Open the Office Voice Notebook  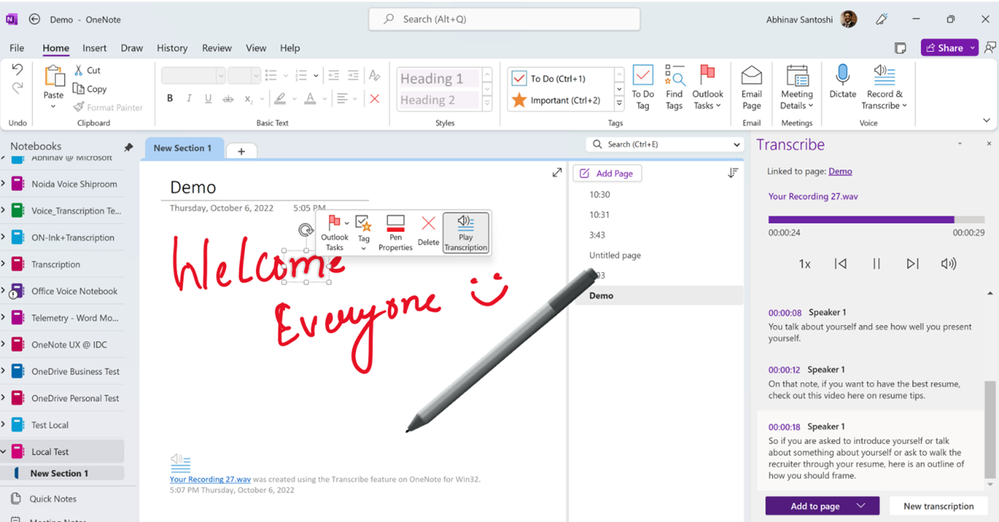(75, 291)
